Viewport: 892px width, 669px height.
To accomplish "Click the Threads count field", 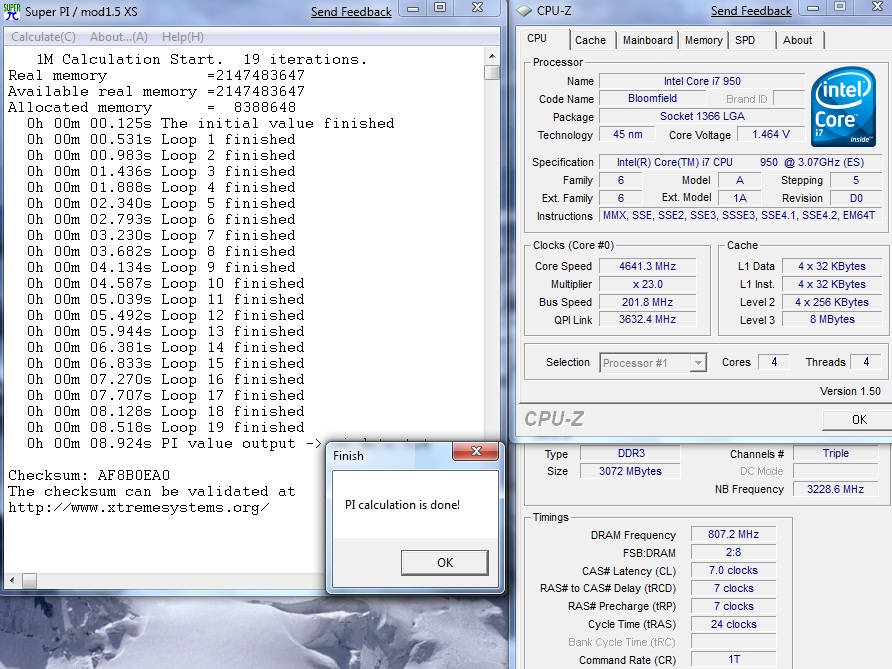I will click(x=866, y=362).
